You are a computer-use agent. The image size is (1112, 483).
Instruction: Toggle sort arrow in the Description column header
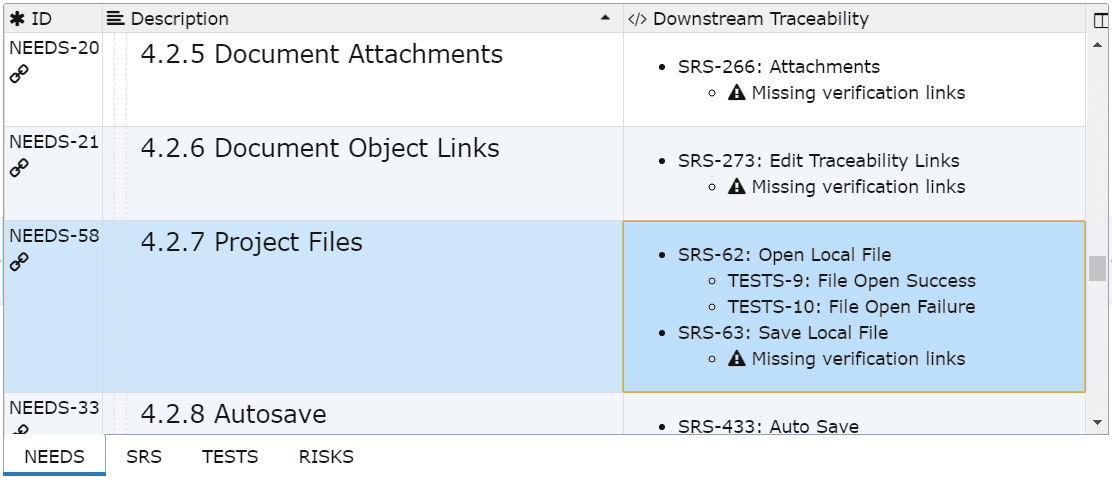(604, 19)
